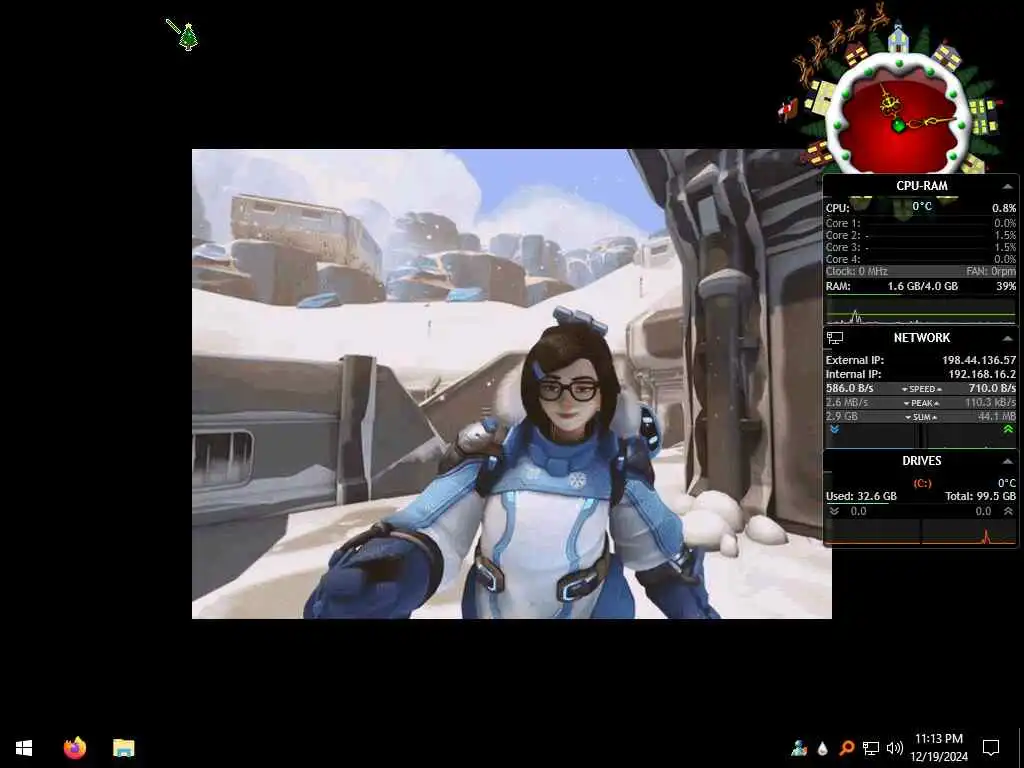The image size is (1024, 768).
Task: Click the 'Core 3:' row
Action: [921, 247]
